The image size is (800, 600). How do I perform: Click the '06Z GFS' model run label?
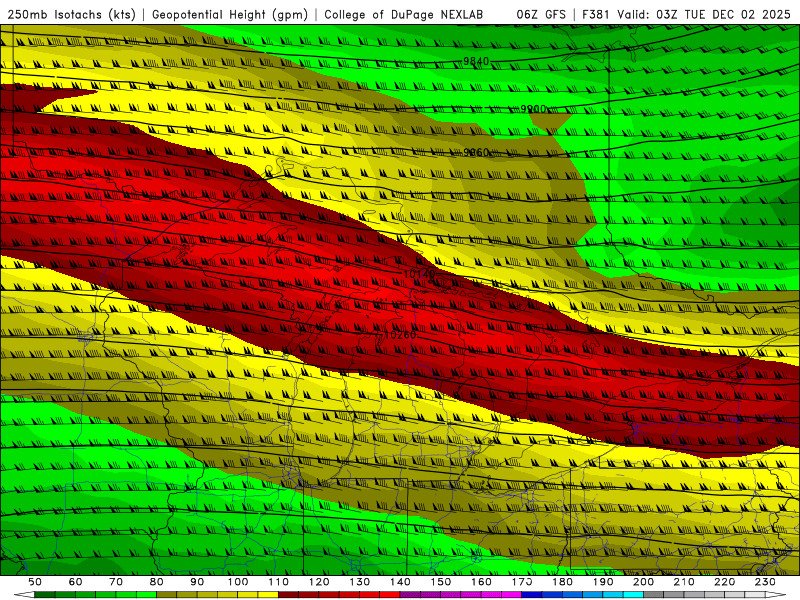coord(541,14)
